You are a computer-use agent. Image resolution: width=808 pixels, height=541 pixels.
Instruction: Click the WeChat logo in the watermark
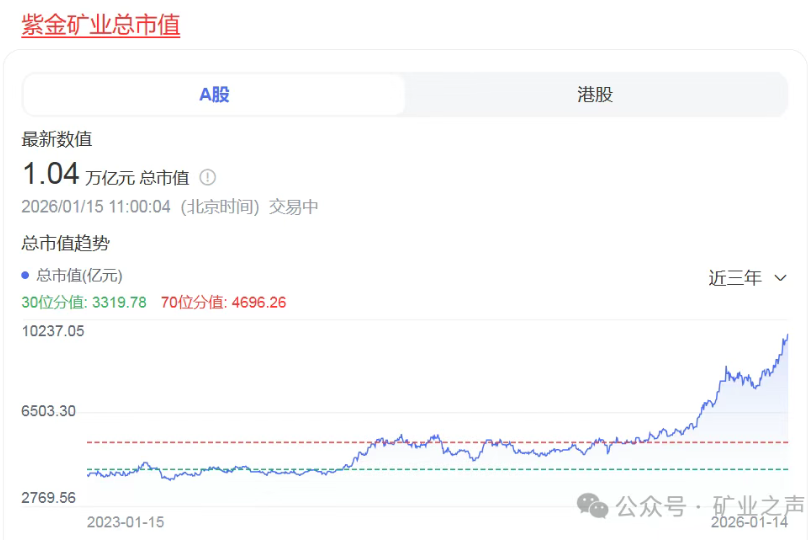coord(592,505)
